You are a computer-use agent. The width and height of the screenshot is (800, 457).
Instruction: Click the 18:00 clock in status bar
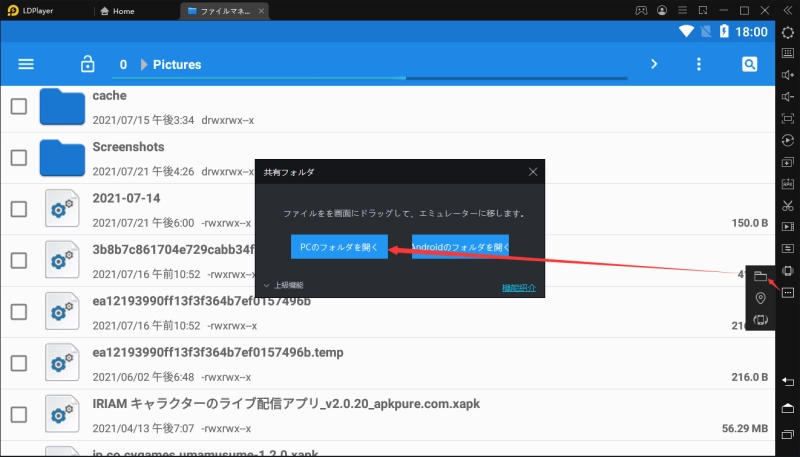[x=751, y=32]
